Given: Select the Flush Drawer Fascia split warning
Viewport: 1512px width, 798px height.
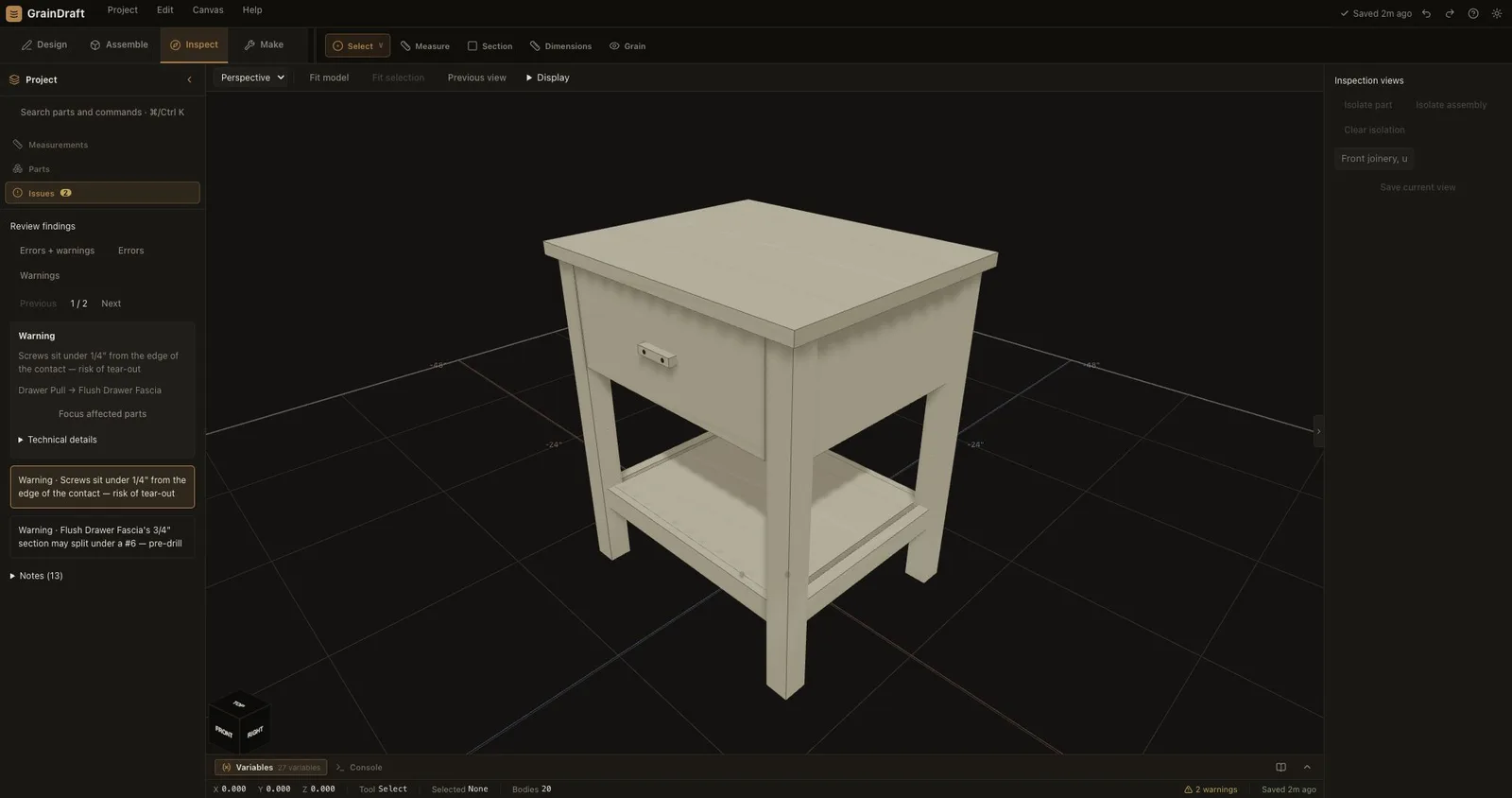Looking at the screenshot, I should [102, 537].
